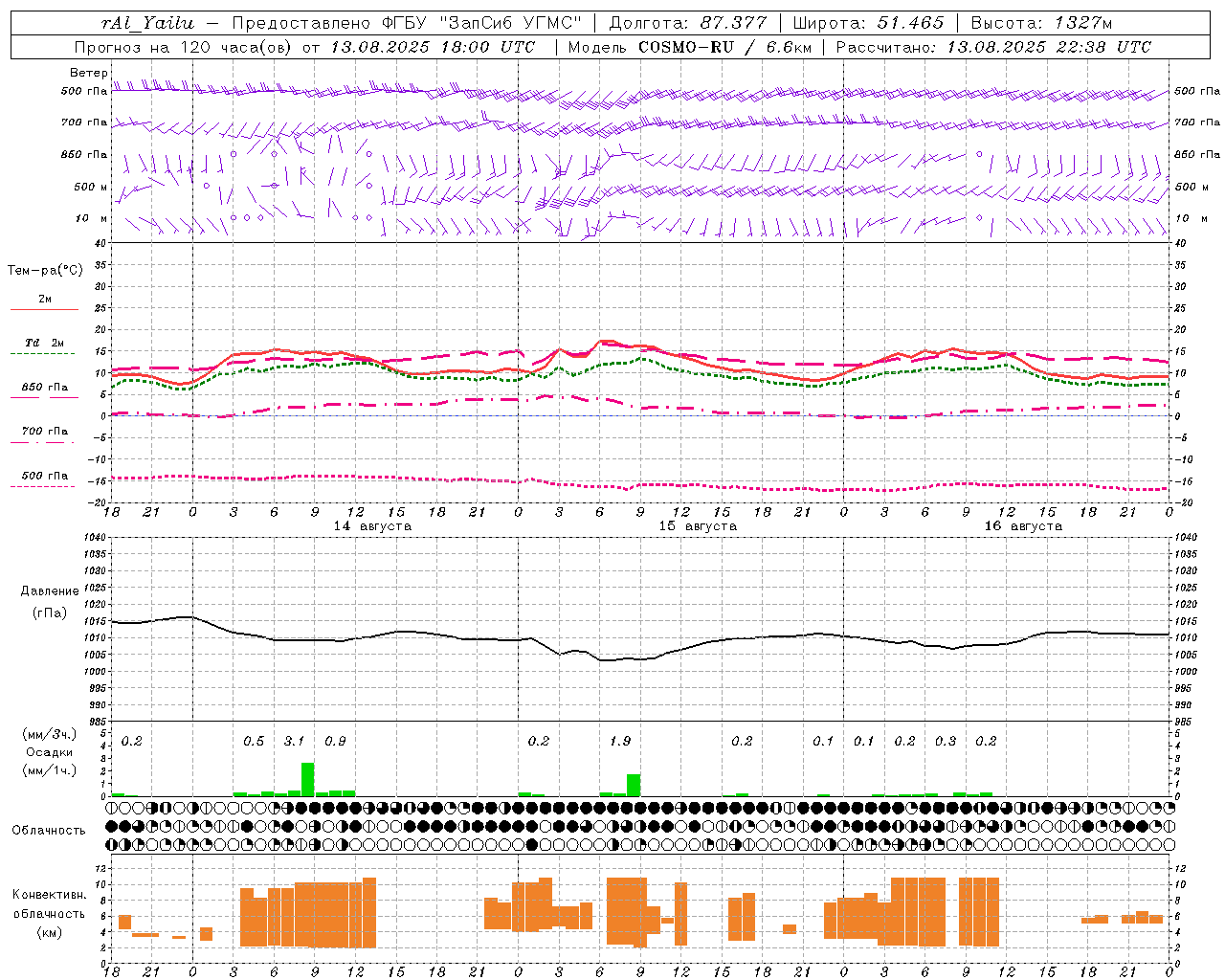Click calculation time Рассчитано: 13.08.2025 22:38 UTC
1225x980 pixels.
tap(993, 47)
